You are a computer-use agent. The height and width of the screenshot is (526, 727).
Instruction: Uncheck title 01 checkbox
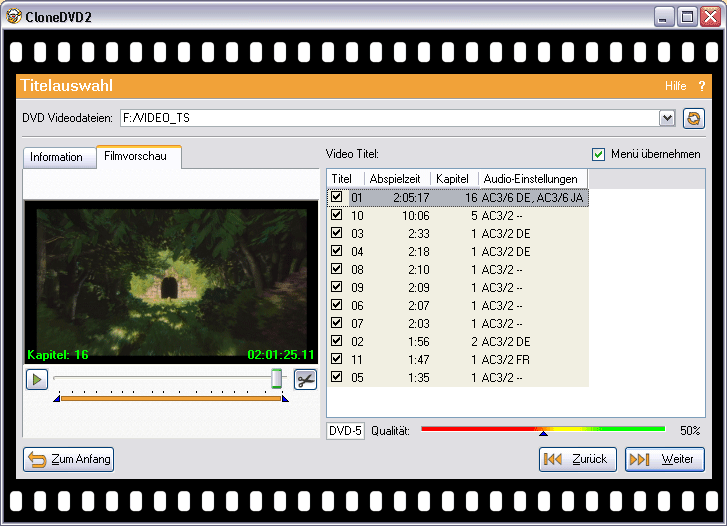(337, 197)
